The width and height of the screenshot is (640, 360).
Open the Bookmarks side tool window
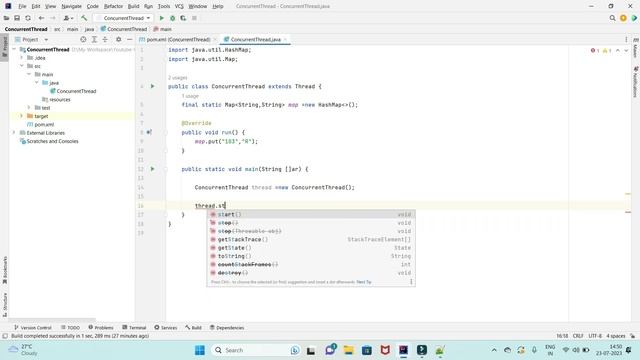click(x=5, y=270)
